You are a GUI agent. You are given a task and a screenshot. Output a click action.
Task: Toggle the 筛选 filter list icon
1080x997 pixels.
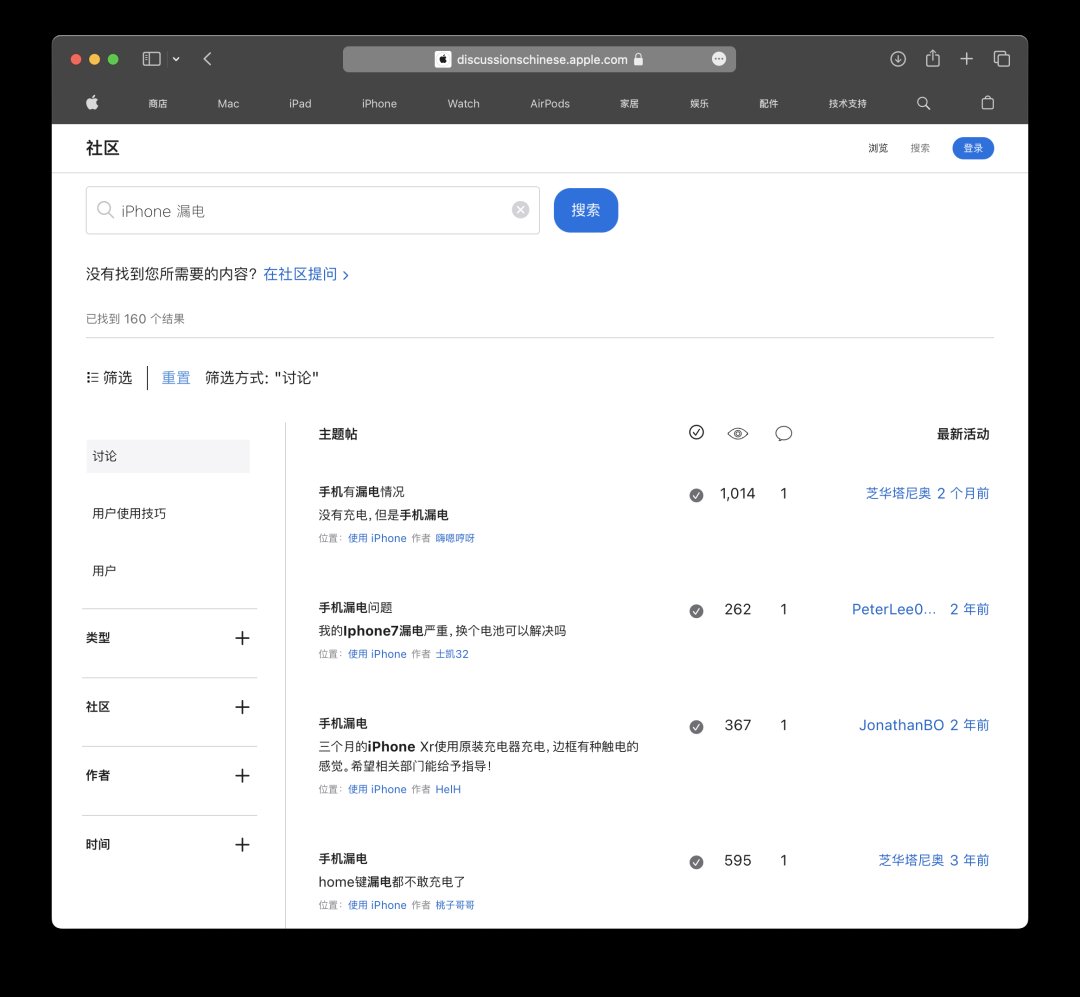point(109,378)
